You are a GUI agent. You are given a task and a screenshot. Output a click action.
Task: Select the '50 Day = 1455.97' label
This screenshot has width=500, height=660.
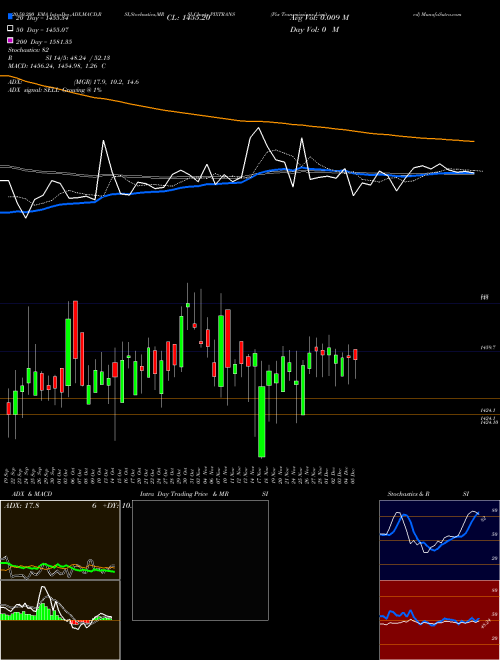click(x=43, y=30)
